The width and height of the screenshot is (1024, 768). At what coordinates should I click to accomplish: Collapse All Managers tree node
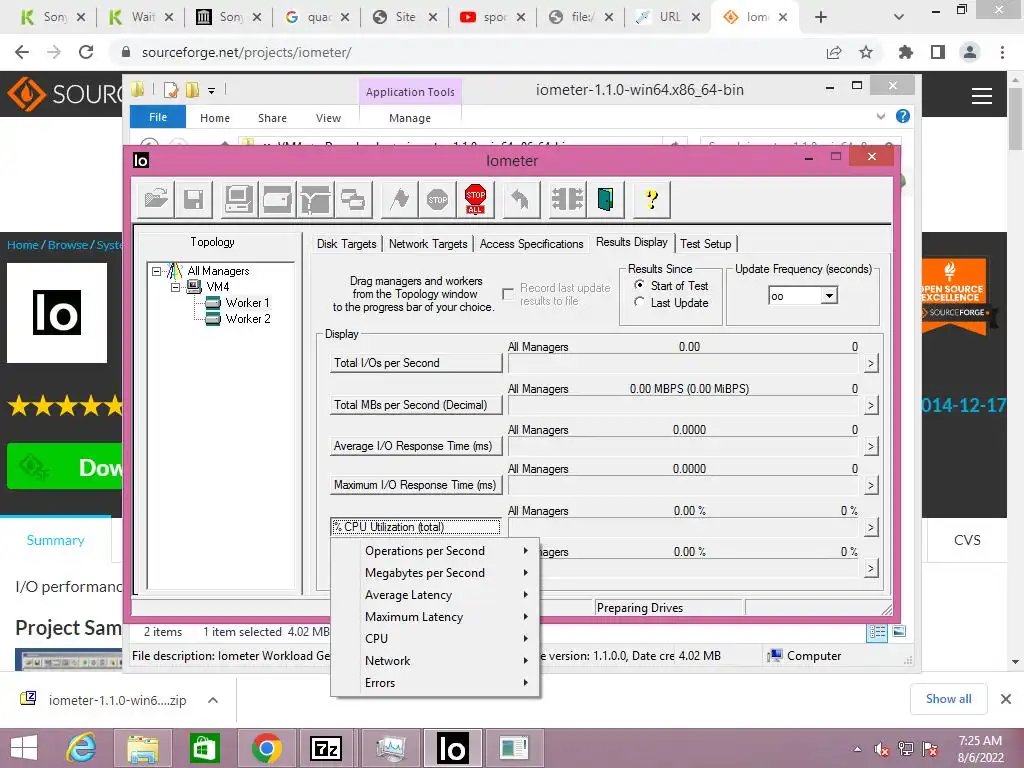[x=156, y=270]
